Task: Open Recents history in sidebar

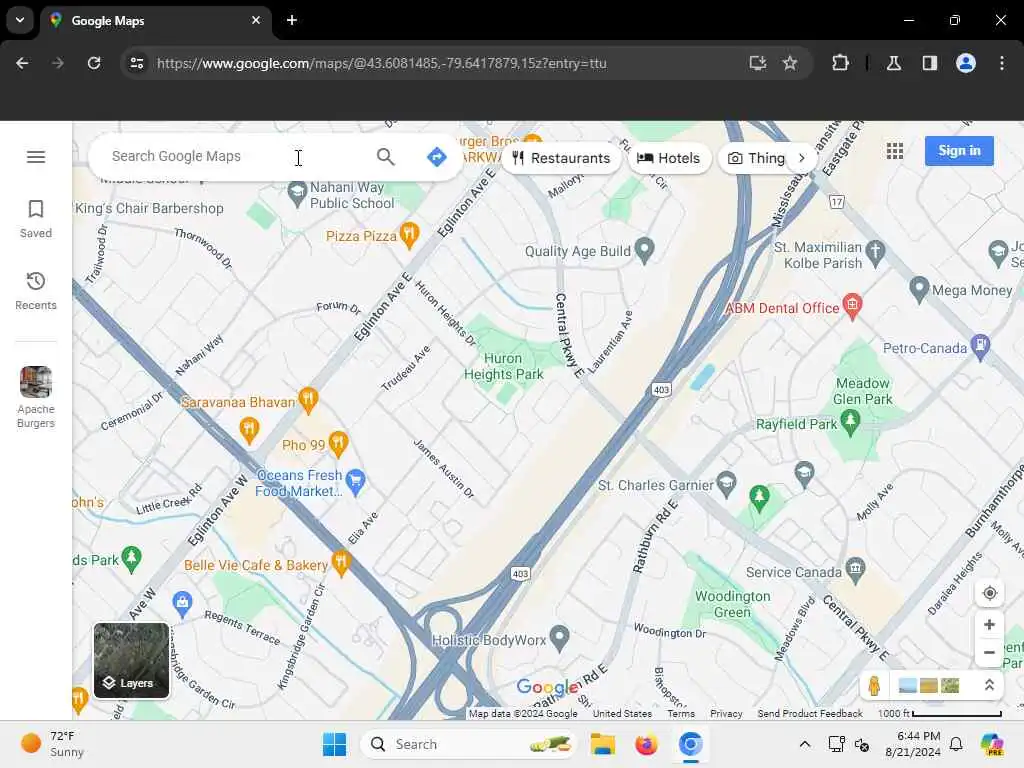Action: [x=36, y=291]
